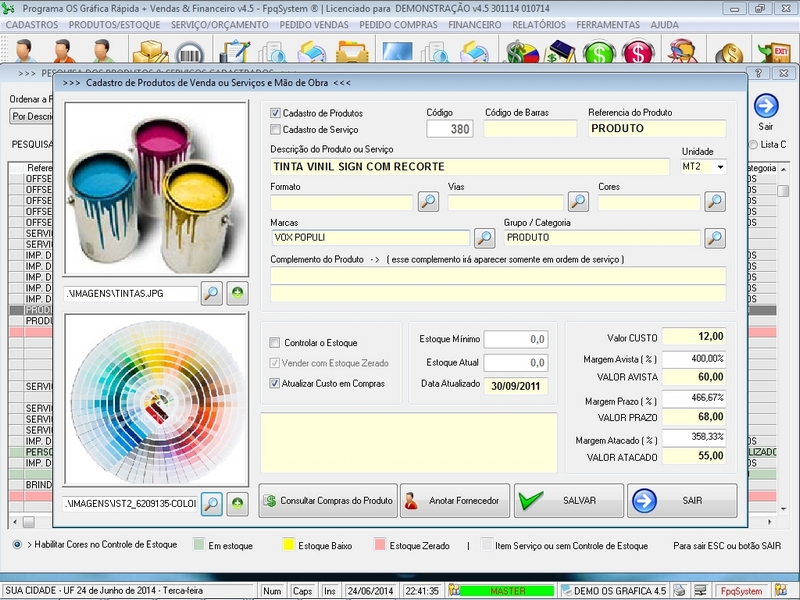Click the Descrição do Produto text field
The width and height of the screenshot is (800, 600).
pos(469,167)
